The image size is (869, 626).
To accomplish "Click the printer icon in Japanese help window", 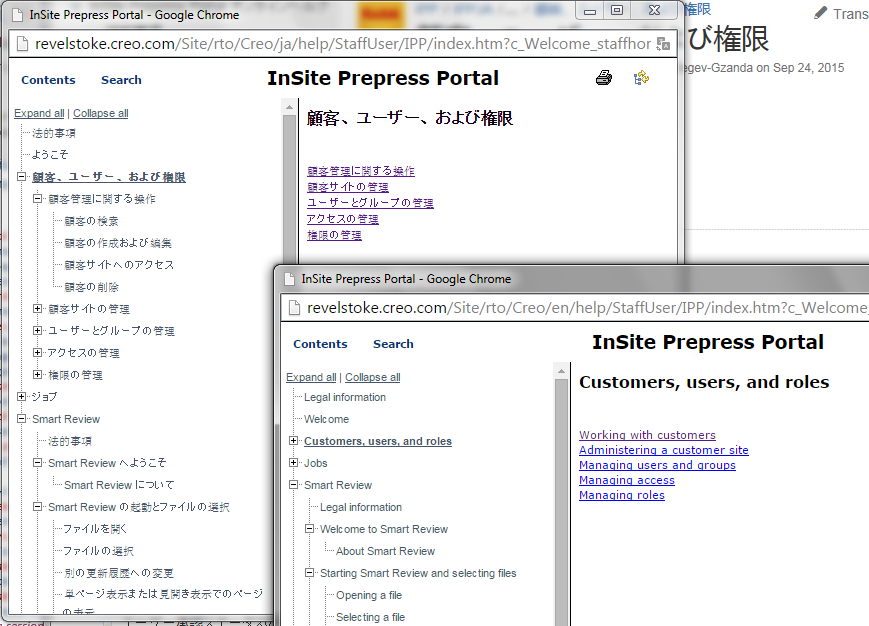I will tap(603, 78).
